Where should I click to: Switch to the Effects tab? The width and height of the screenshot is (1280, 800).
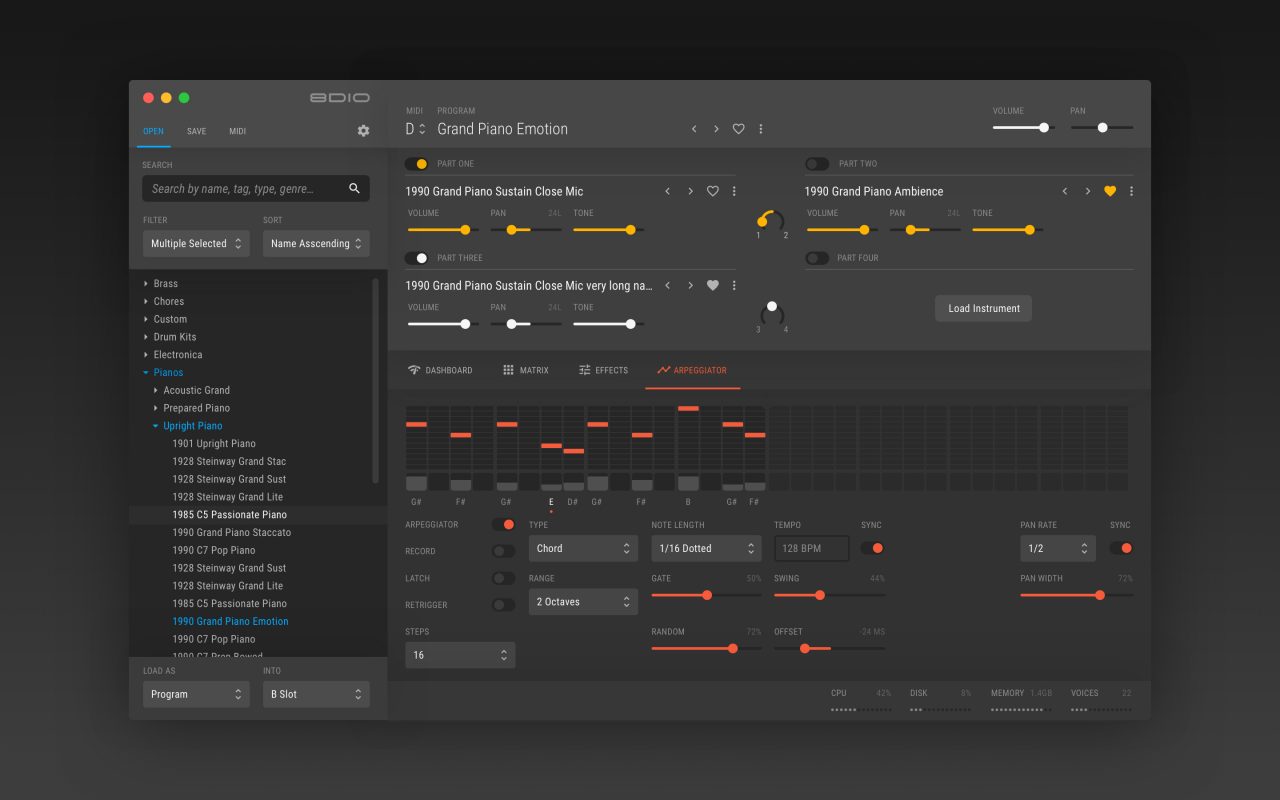pyautogui.click(x=603, y=370)
